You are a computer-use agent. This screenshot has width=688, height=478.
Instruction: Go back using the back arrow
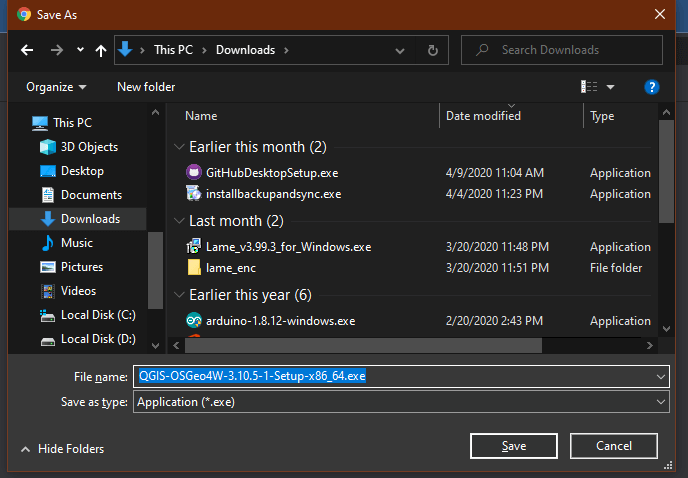(x=27, y=50)
